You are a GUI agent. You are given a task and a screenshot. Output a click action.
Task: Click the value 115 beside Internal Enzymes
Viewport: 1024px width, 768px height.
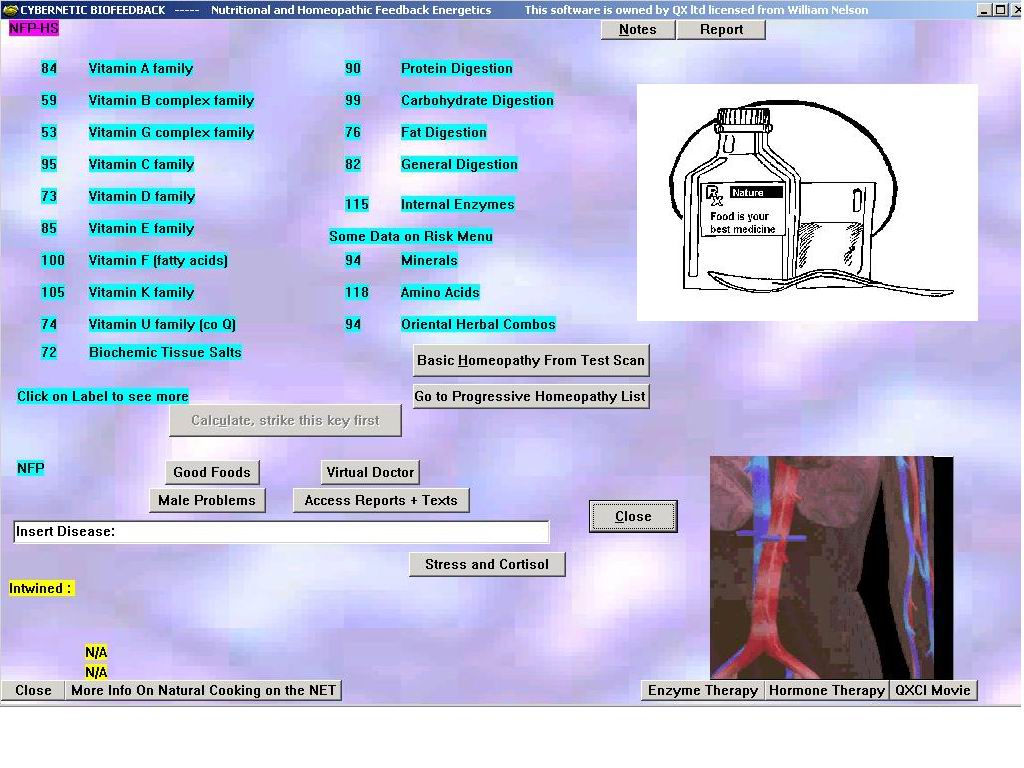(357, 204)
